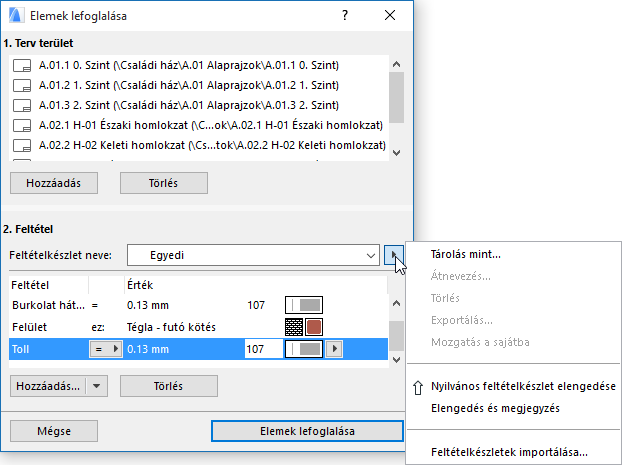622x465 pixels.
Task: Open the pen picker arrow in Toll row
Action: point(334,349)
